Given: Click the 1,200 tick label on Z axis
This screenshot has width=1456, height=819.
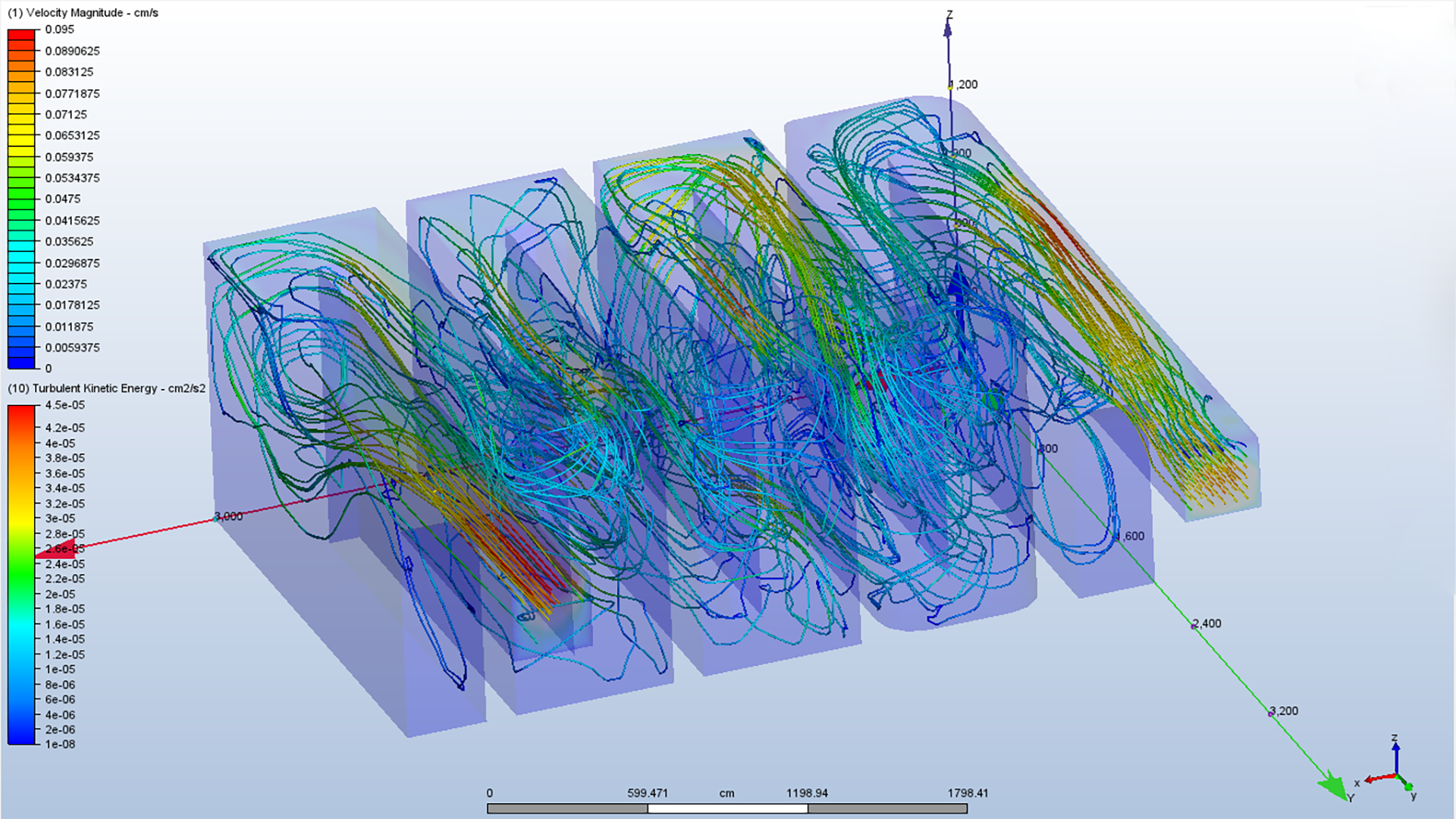Looking at the screenshot, I should tap(965, 84).
